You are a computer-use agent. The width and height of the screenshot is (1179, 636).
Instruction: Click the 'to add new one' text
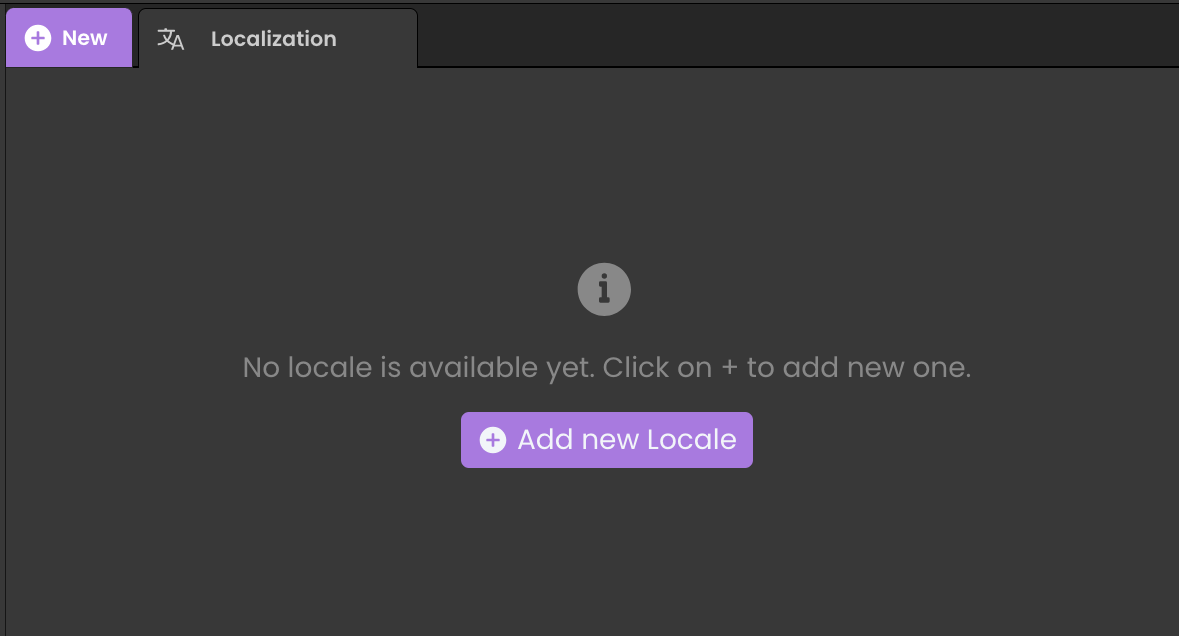pos(858,368)
